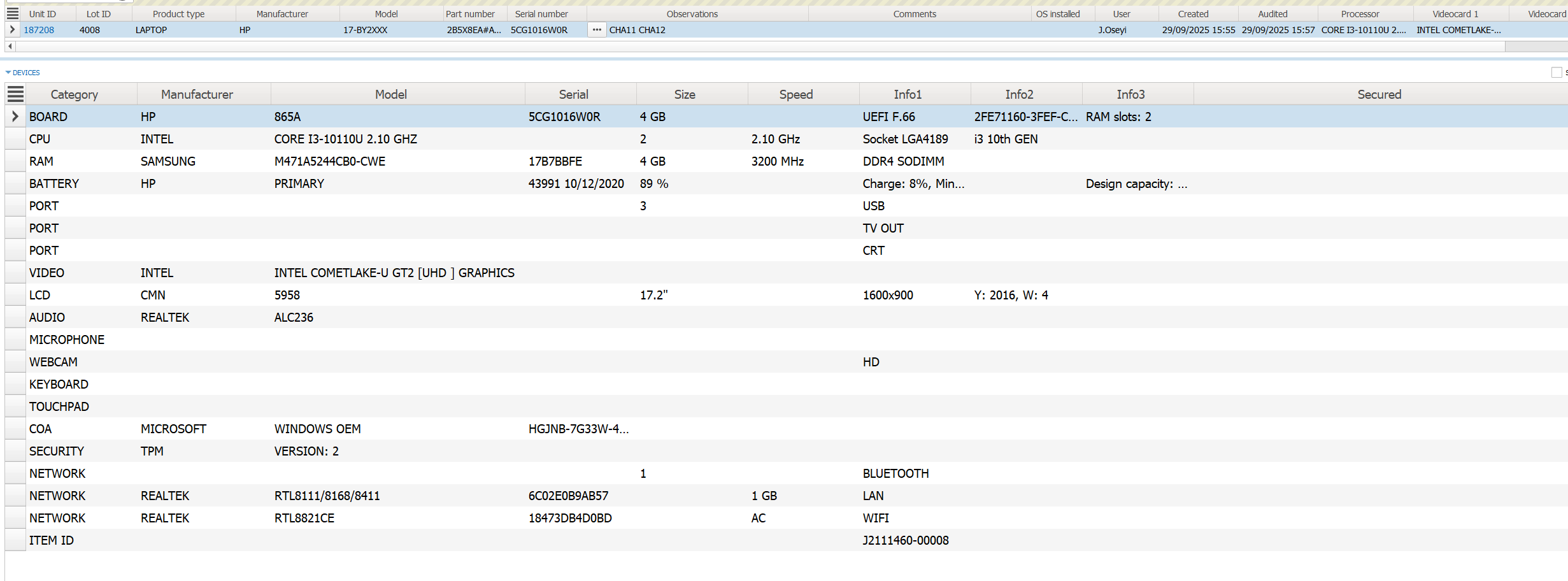The height and width of the screenshot is (581, 1568).
Task: Click the row selector beside the BATTERY row
Action: pyautogui.click(x=15, y=183)
